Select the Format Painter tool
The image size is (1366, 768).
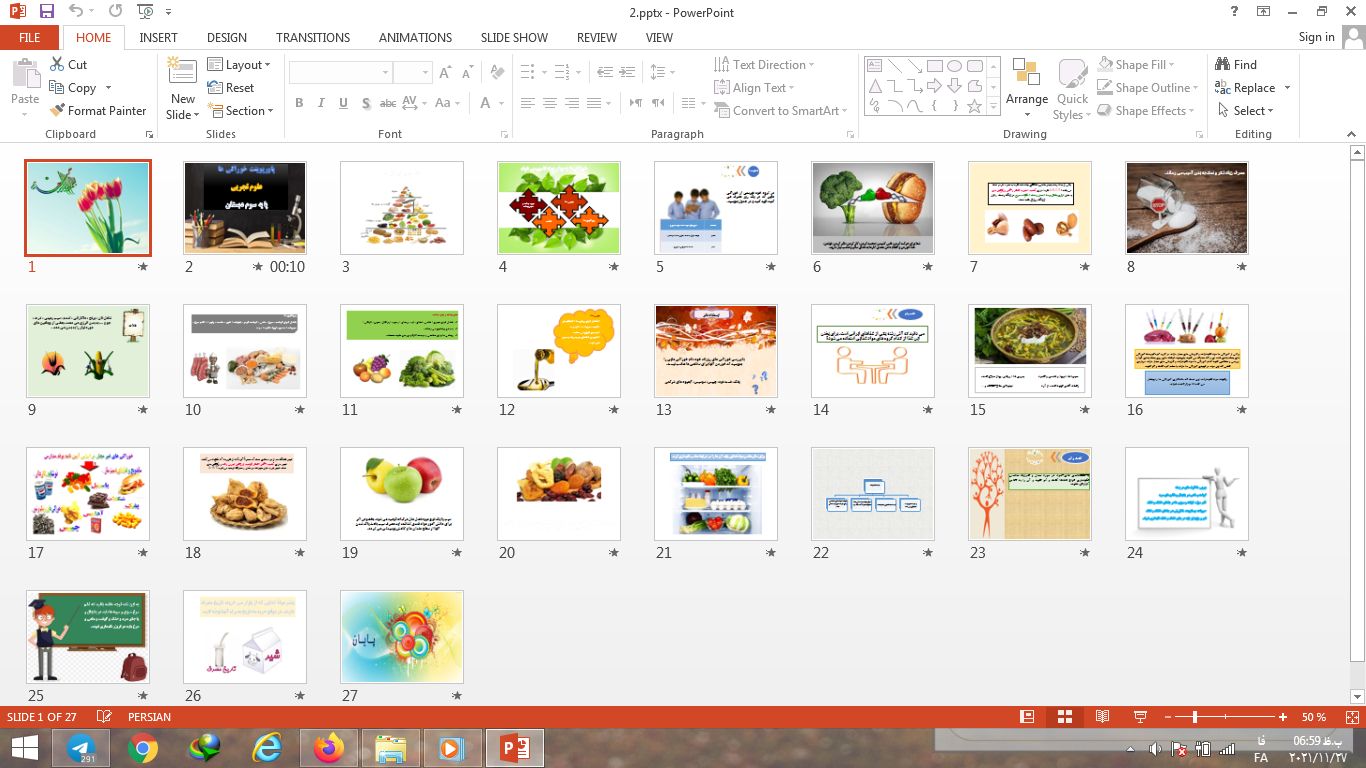(98, 111)
